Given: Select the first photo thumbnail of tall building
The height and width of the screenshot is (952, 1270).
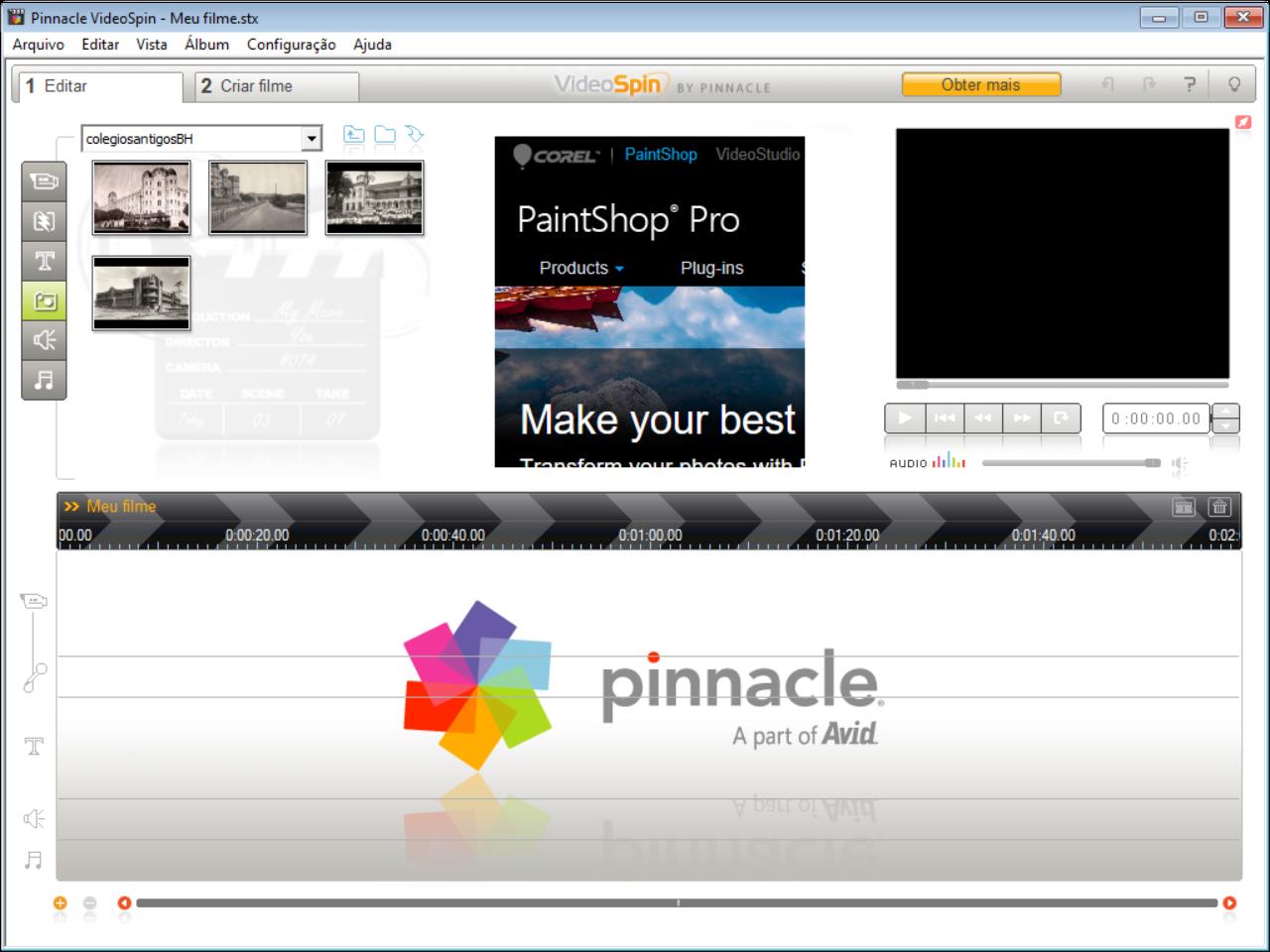Looking at the screenshot, I should 141,198.
